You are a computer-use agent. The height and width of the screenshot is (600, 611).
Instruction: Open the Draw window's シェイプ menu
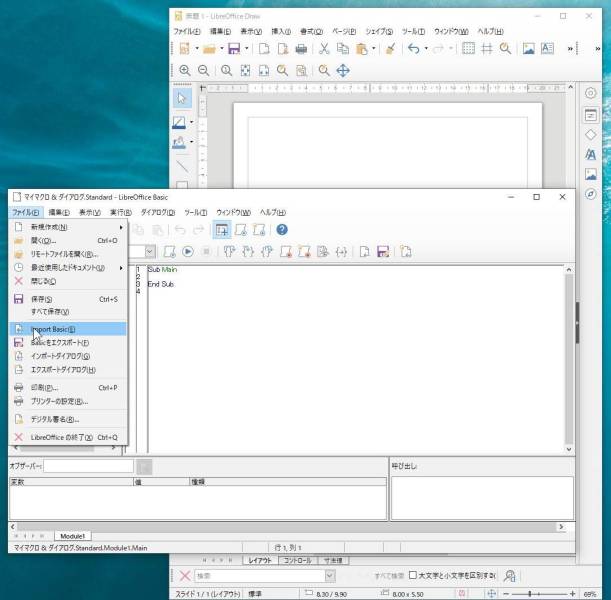point(378,31)
